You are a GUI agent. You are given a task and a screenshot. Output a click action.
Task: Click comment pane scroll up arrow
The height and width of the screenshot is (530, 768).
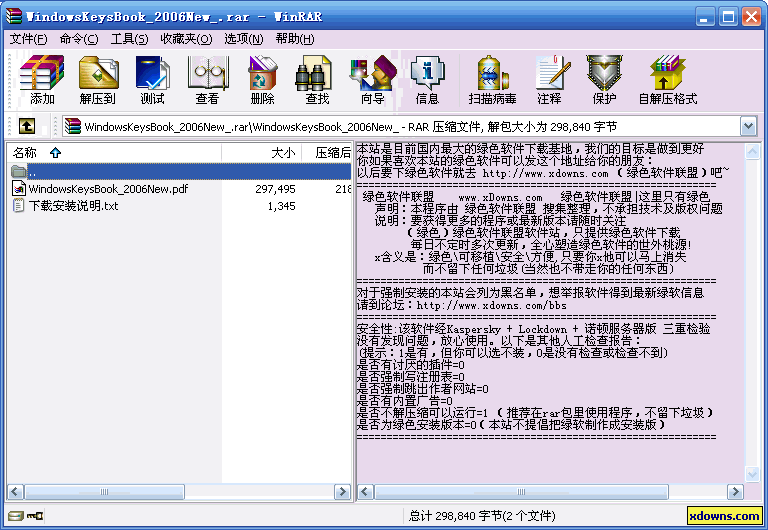pyautogui.click(x=752, y=152)
